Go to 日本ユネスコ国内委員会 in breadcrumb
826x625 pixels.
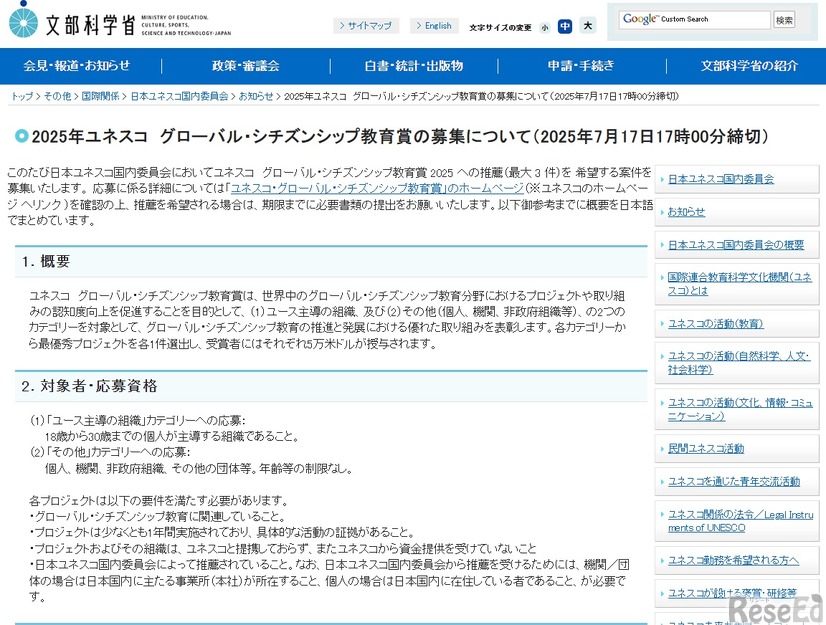[179, 96]
